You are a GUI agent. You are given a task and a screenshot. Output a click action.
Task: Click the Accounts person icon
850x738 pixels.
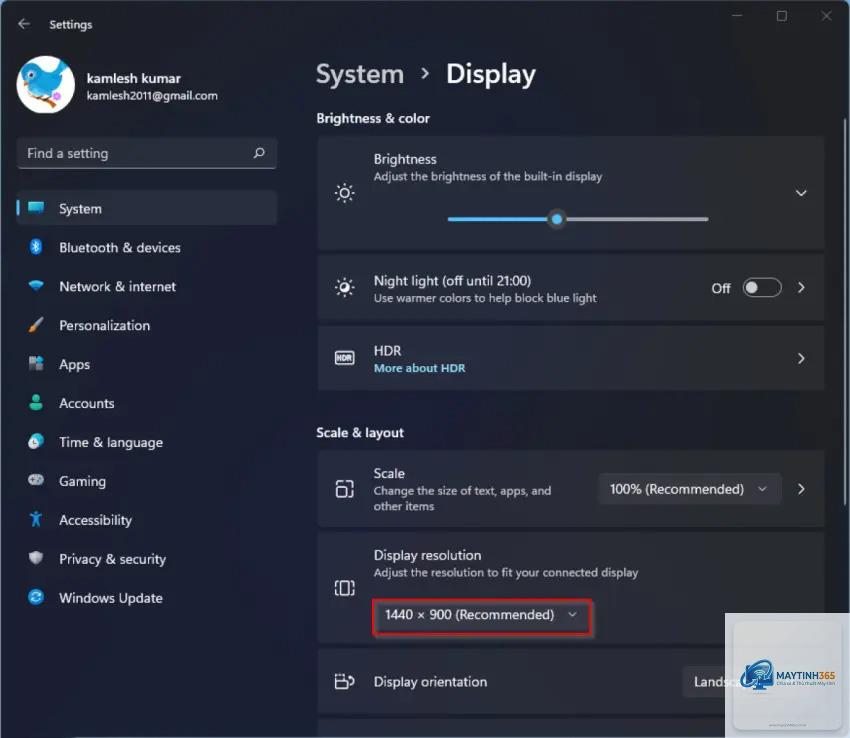coord(36,402)
